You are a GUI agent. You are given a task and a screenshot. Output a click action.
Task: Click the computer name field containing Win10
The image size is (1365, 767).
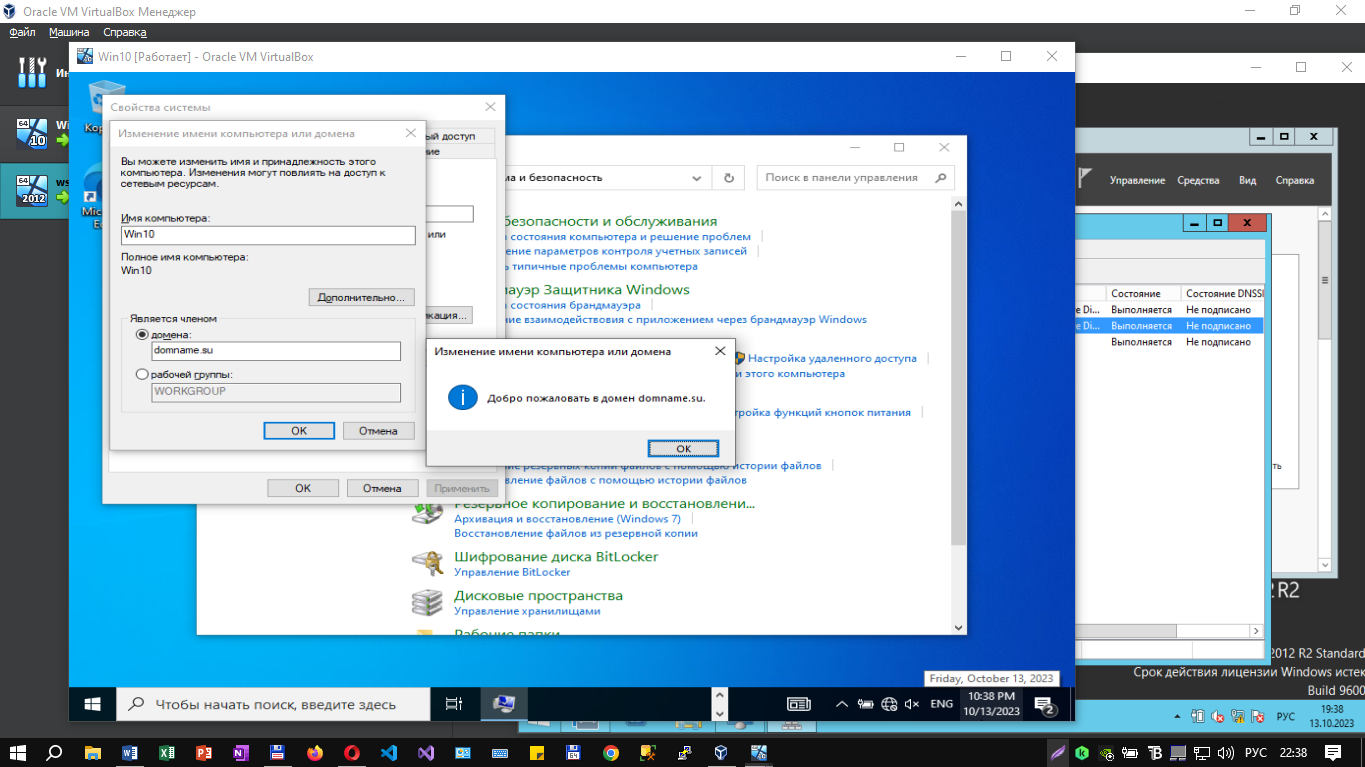(x=267, y=235)
